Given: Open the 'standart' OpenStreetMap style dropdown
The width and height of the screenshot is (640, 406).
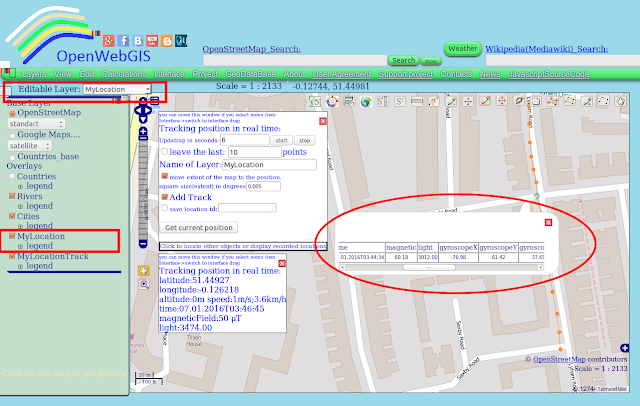Looking at the screenshot, I should 36,124.
